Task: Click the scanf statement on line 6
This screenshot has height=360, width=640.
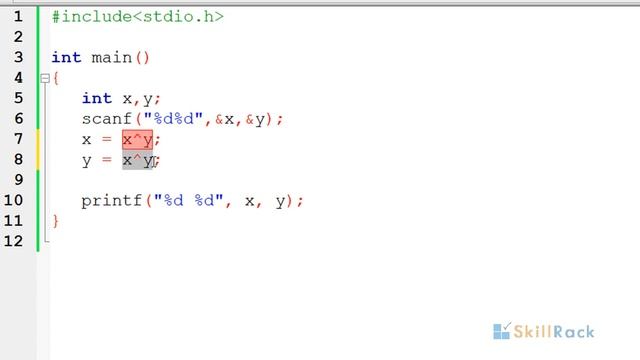Action: [x=182, y=119]
